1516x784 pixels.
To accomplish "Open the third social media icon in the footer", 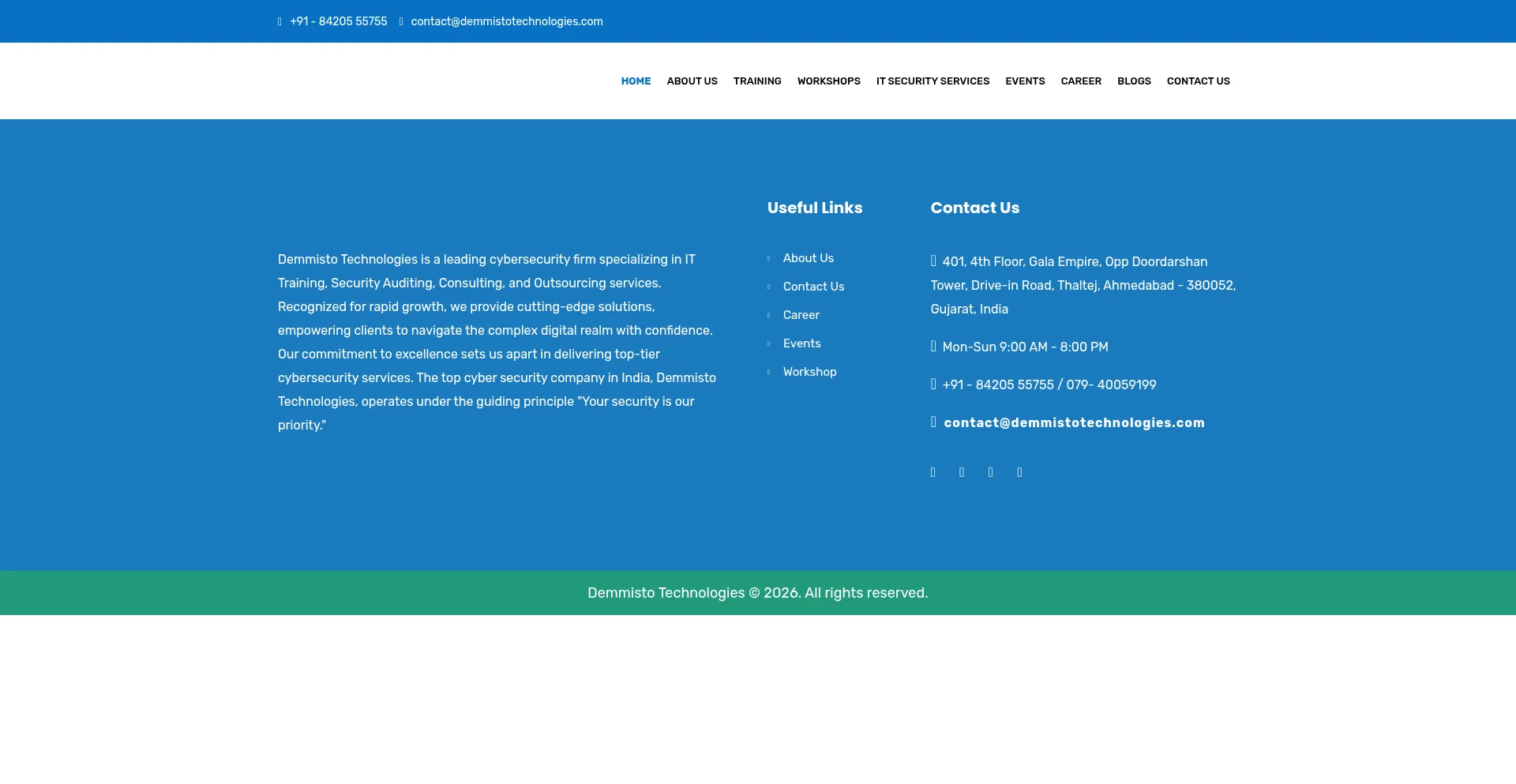I will coord(991,472).
